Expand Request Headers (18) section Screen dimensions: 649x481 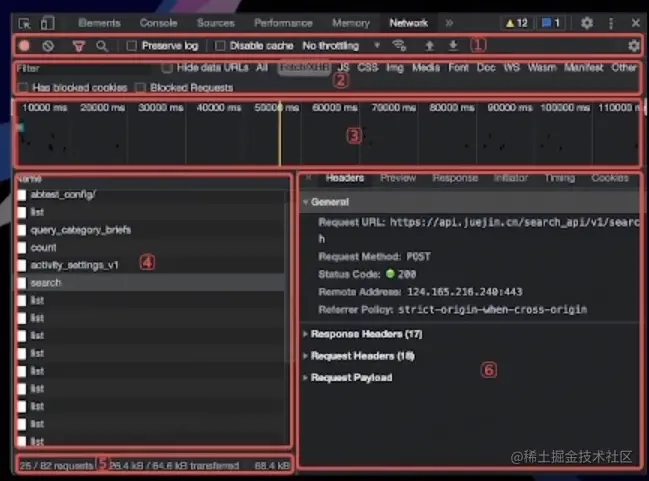358,356
